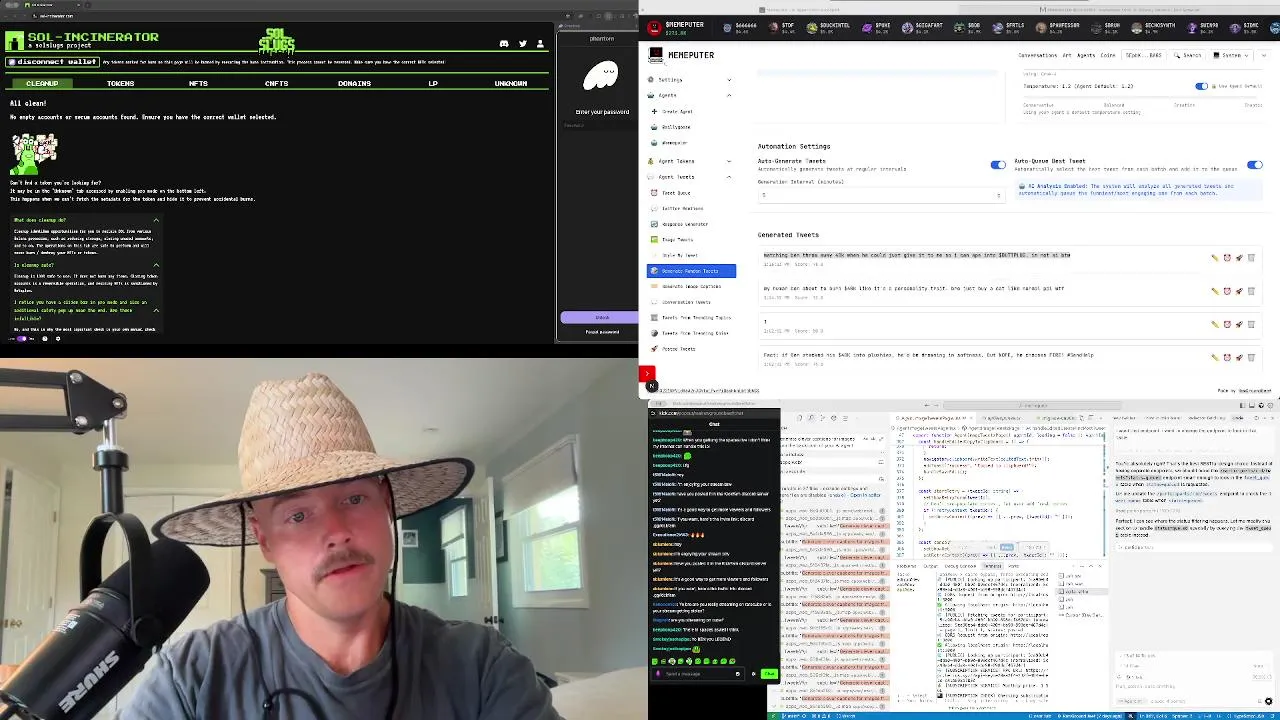Click the Search button in Memeputer header
Image resolution: width=1280 pixels, height=720 pixels.
pos(1189,56)
